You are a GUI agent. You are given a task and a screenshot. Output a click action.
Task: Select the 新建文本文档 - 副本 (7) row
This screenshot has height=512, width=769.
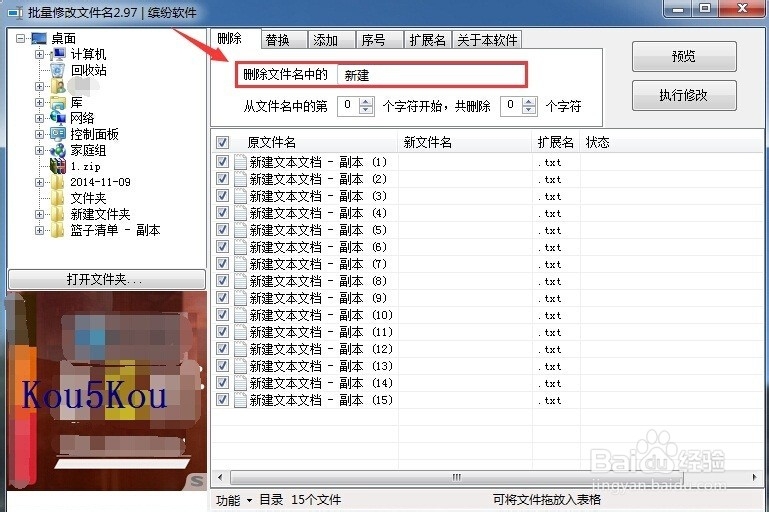click(487, 264)
